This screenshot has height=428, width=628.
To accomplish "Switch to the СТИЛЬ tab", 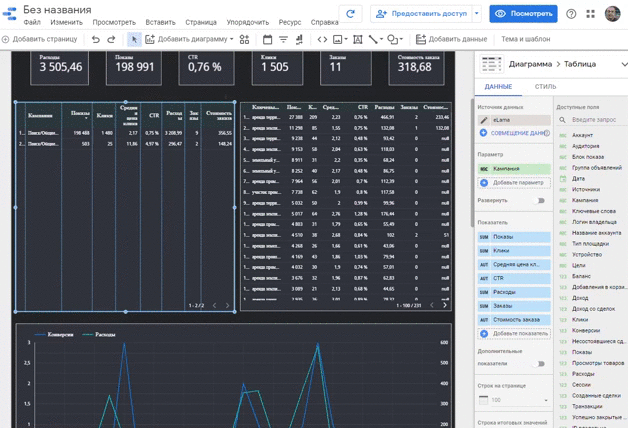I will 545,87.
